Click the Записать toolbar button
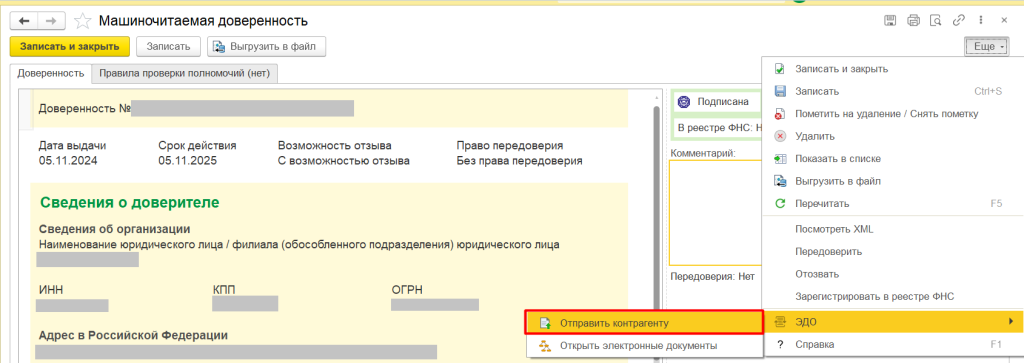Screen dimensions: 1024x363 [168, 46]
